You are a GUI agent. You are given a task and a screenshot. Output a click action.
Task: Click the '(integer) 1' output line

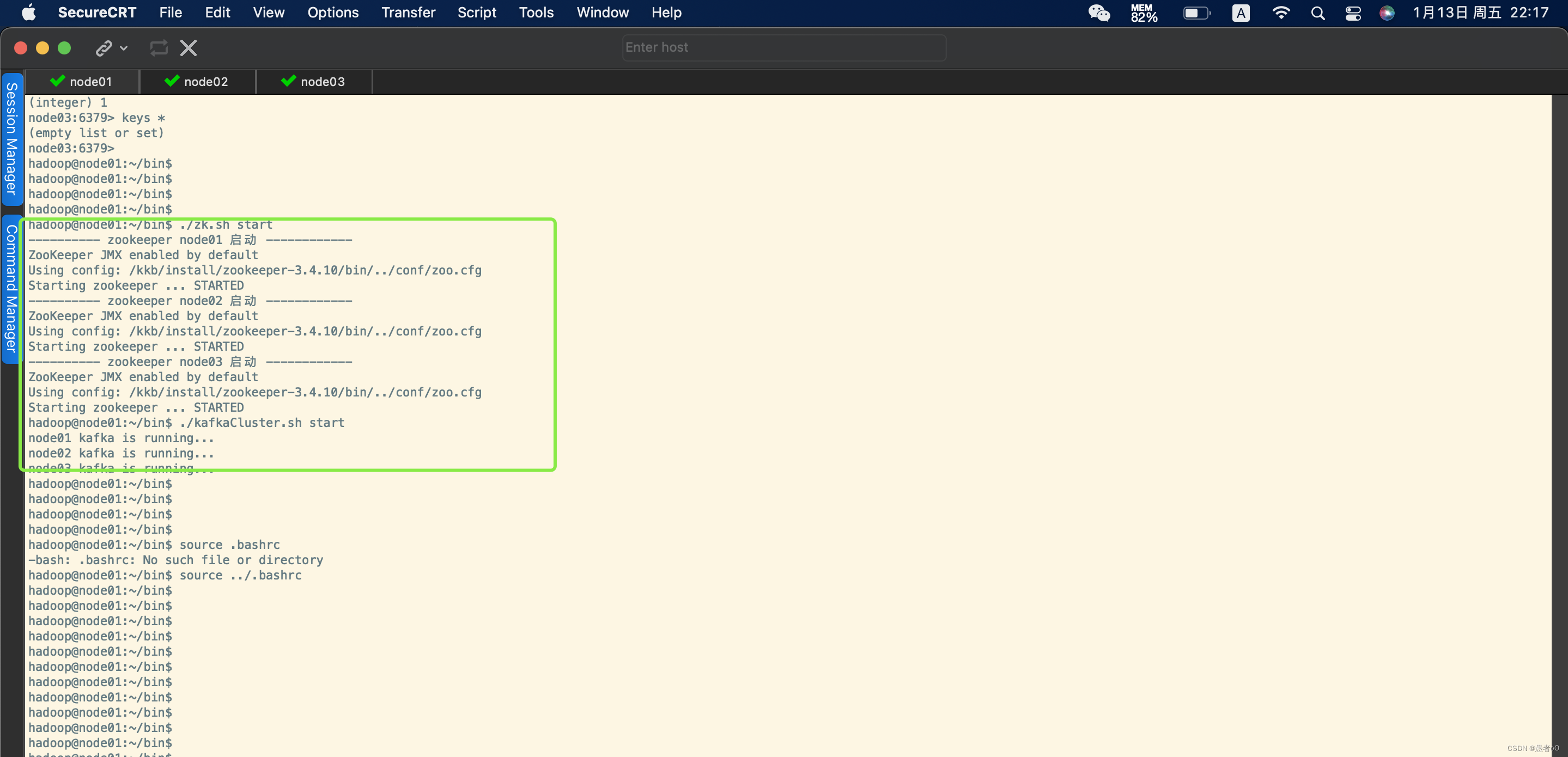[x=68, y=102]
